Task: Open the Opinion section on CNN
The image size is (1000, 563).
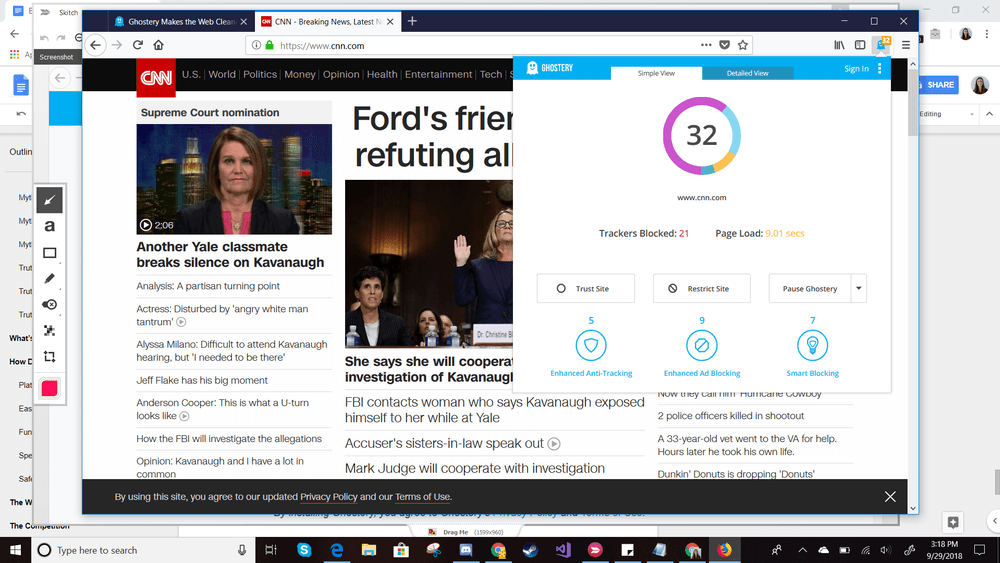Action: [x=341, y=75]
